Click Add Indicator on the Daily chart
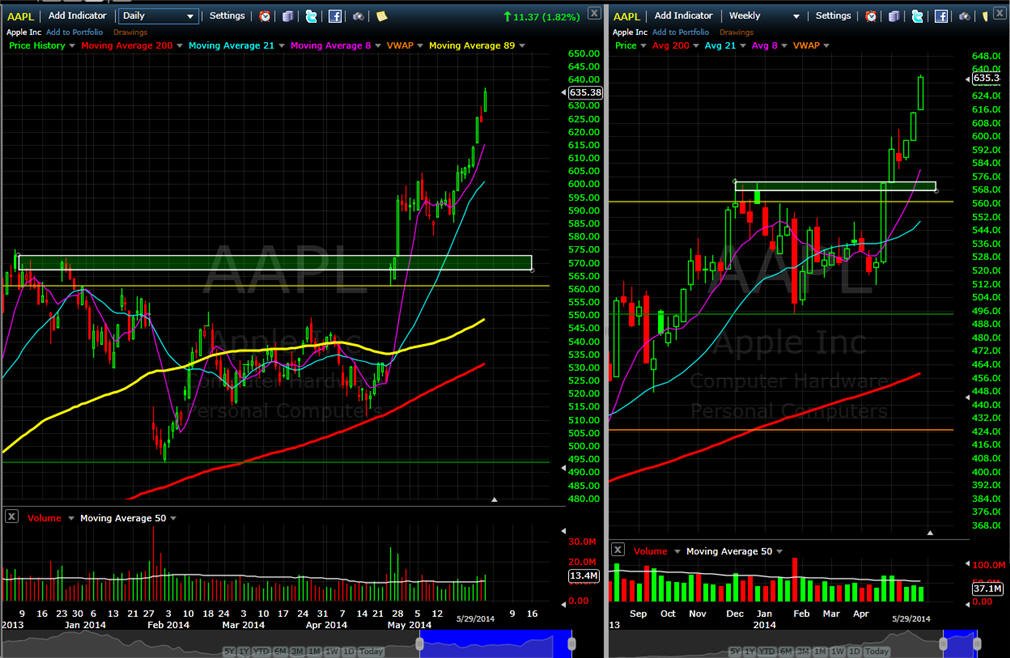 click(x=77, y=15)
